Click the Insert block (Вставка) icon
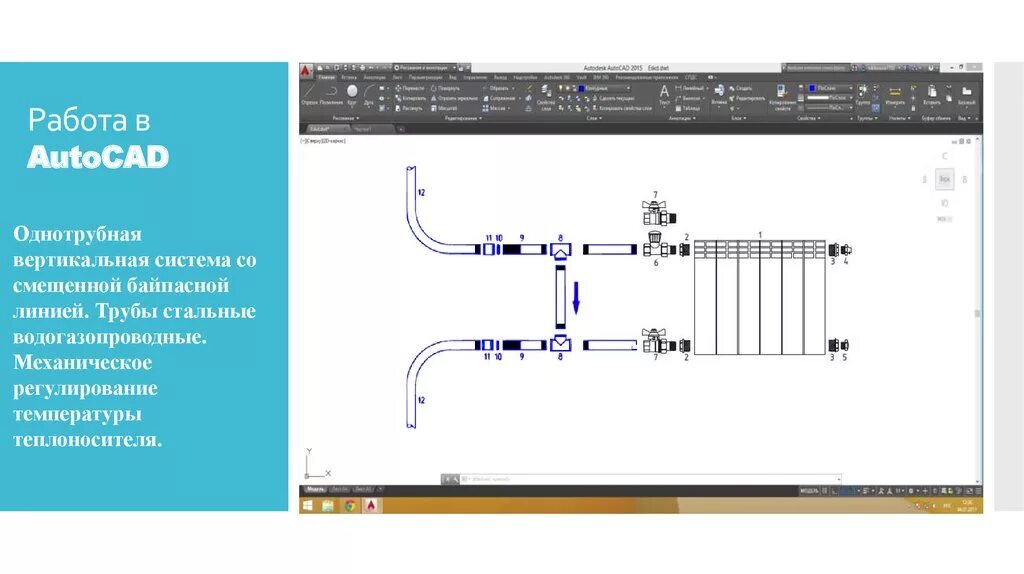Image resolution: width=1024 pixels, height=574 pixels. 719,95
